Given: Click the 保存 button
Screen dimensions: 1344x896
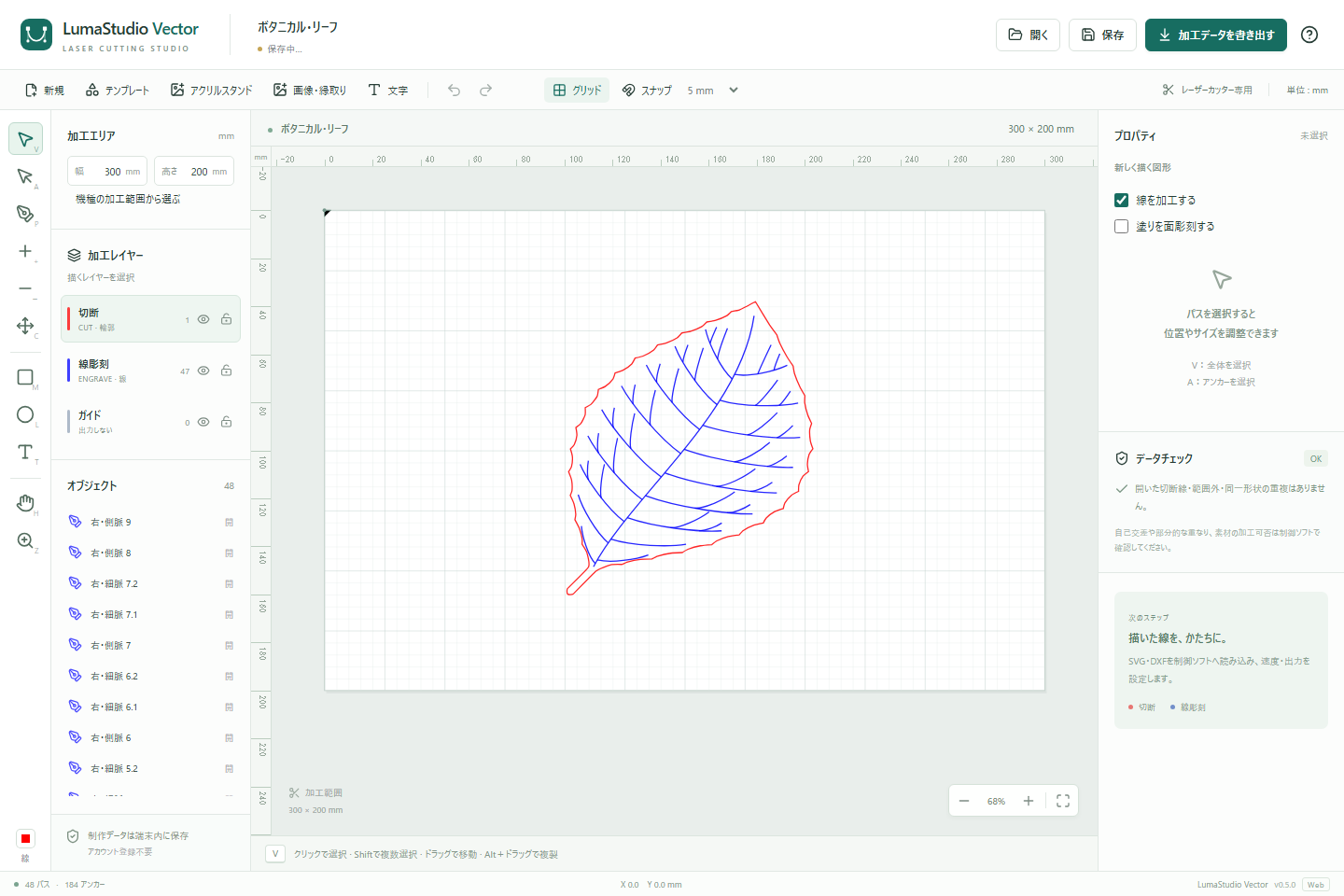Looking at the screenshot, I should [1102, 35].
